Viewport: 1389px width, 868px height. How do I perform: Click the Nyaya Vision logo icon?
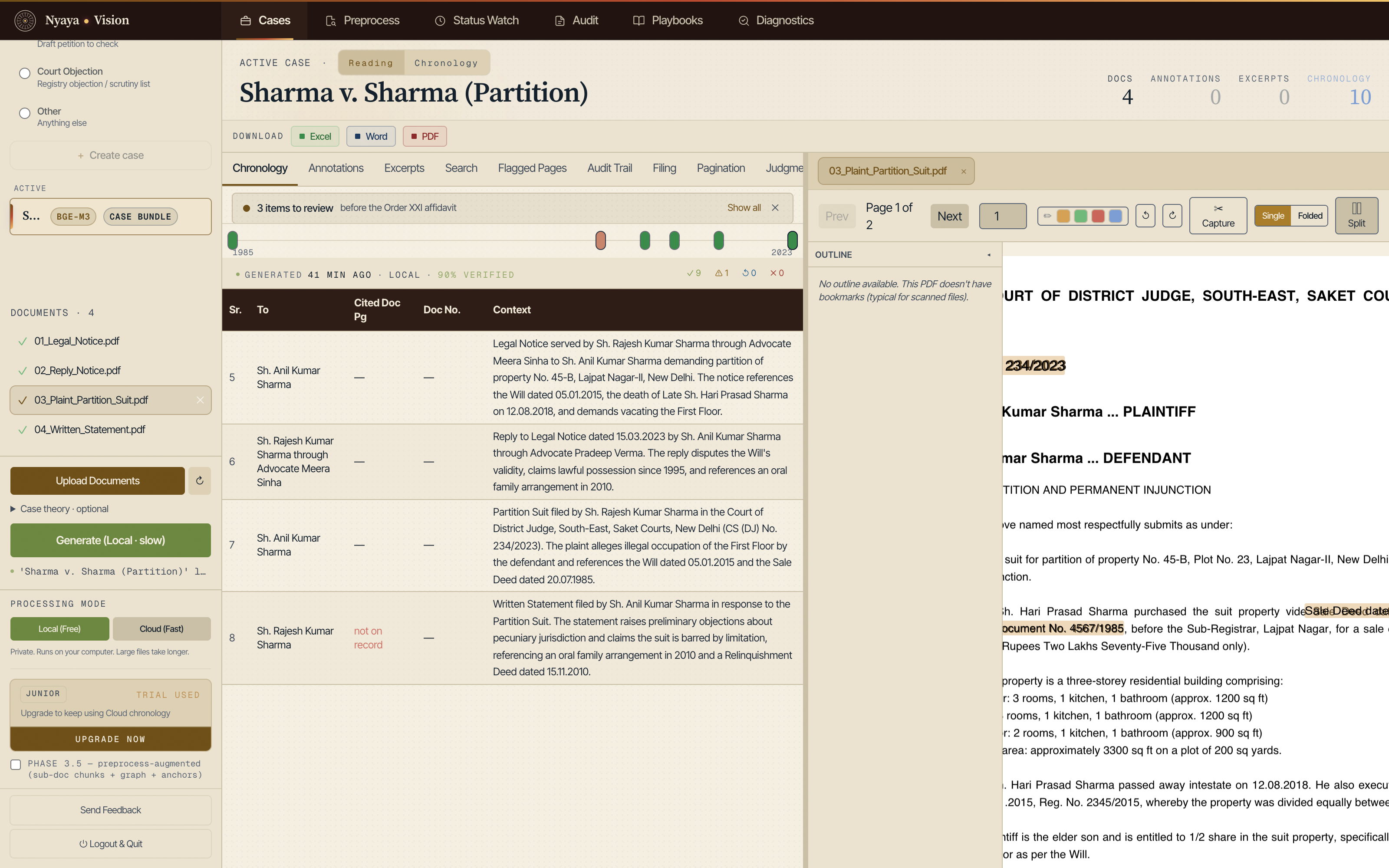click(25, 20)
